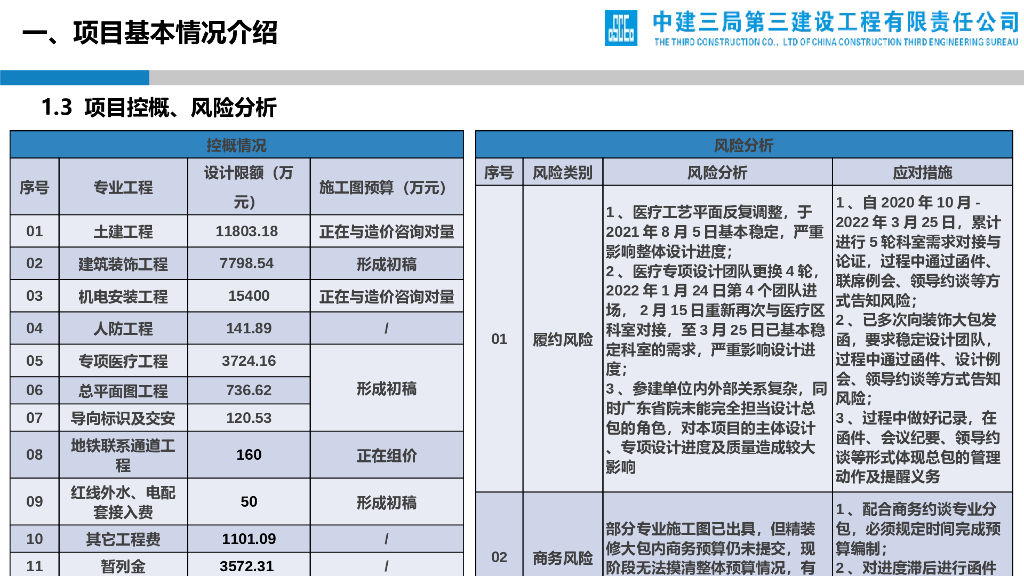Click the slide title 一、项目基本情况介绍

(150, 33)
